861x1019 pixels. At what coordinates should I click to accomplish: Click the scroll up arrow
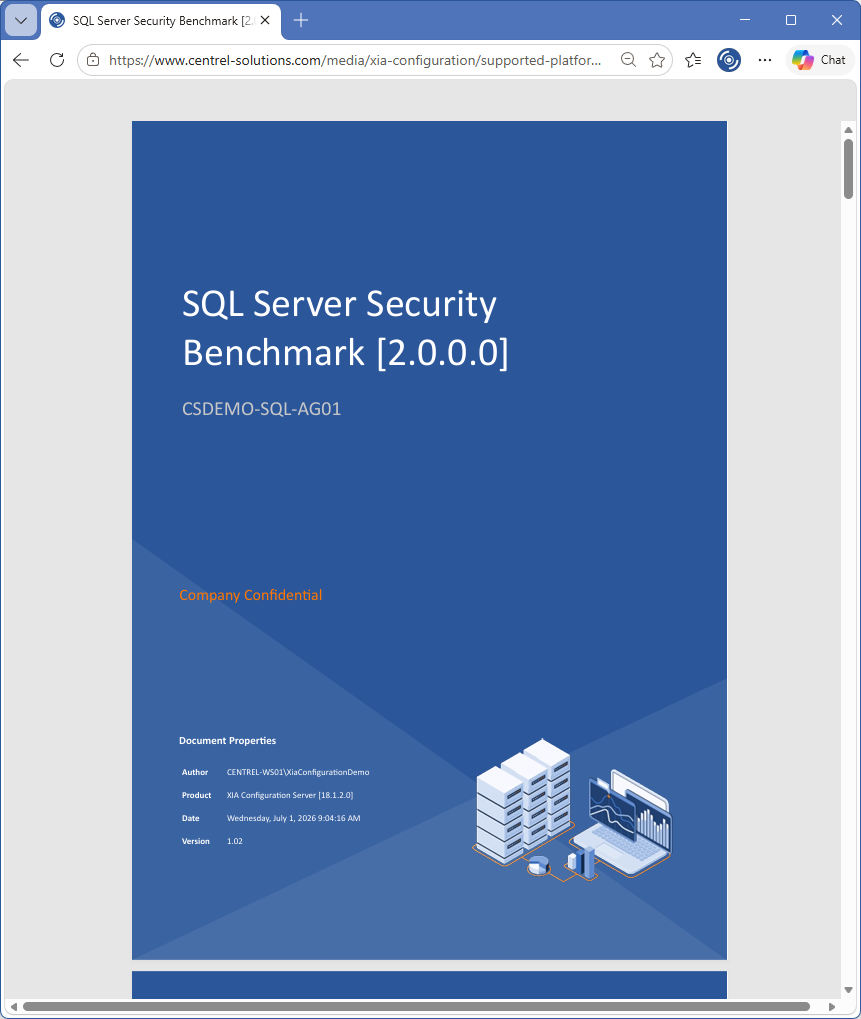[848, 129]
